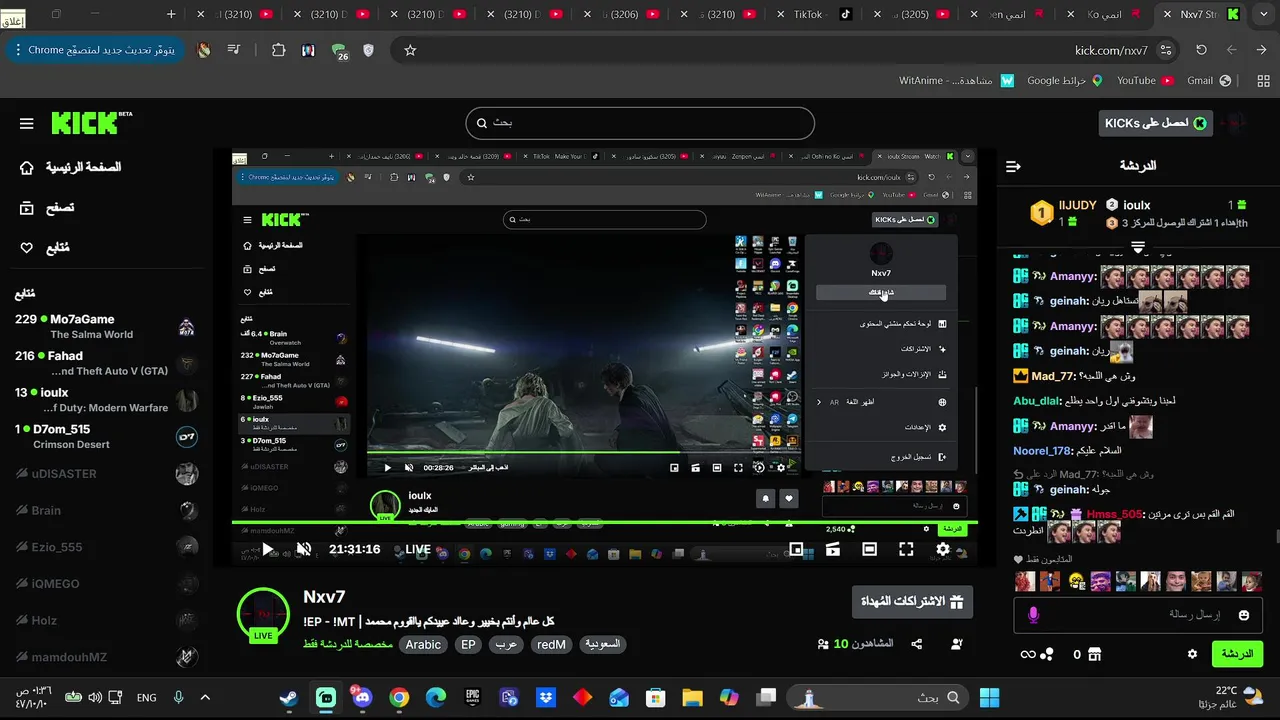Open channel points icon in chat
1280x720 pixels.
[x=1047, y=654]
